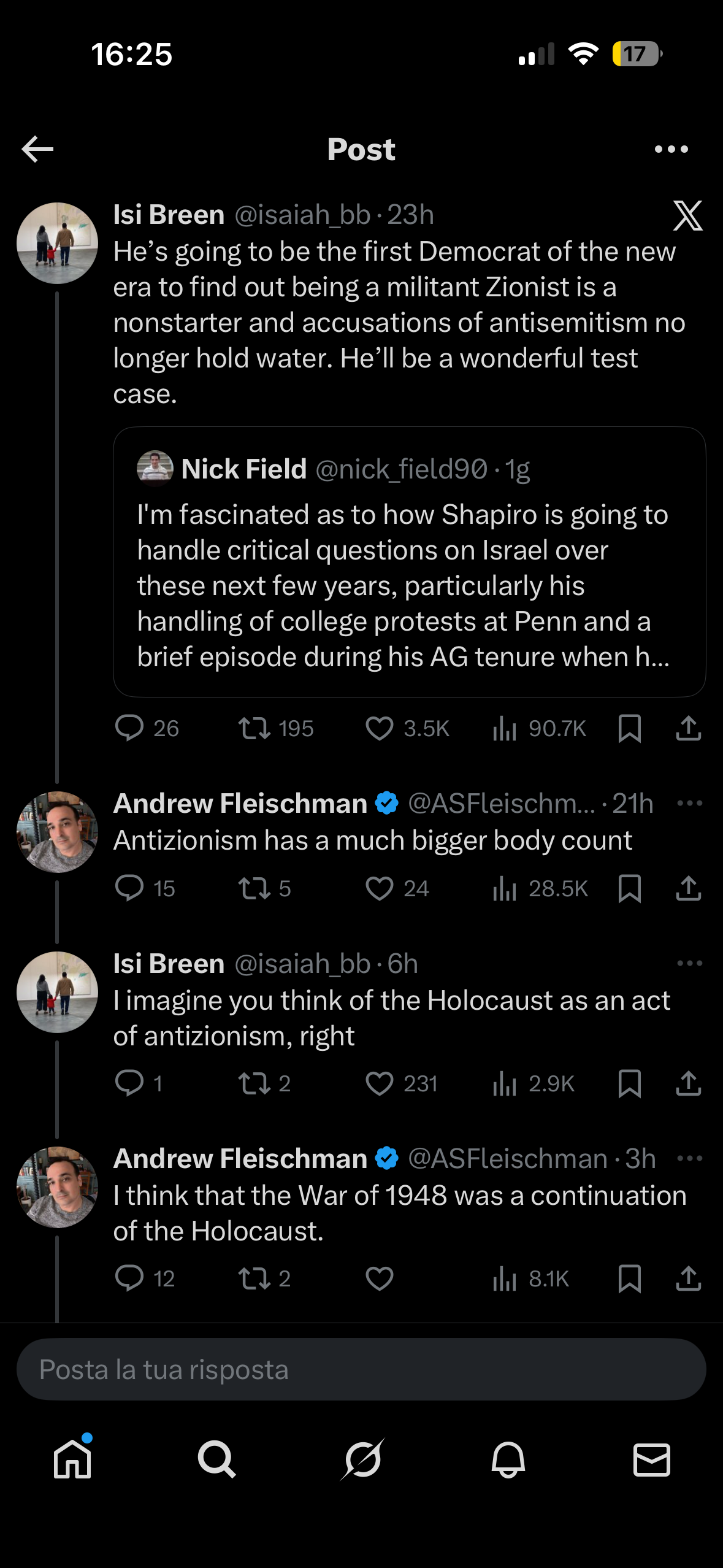Open the three-dot menu in the Post header
Screen dimensions: 723x1568
tap(671, 149)
